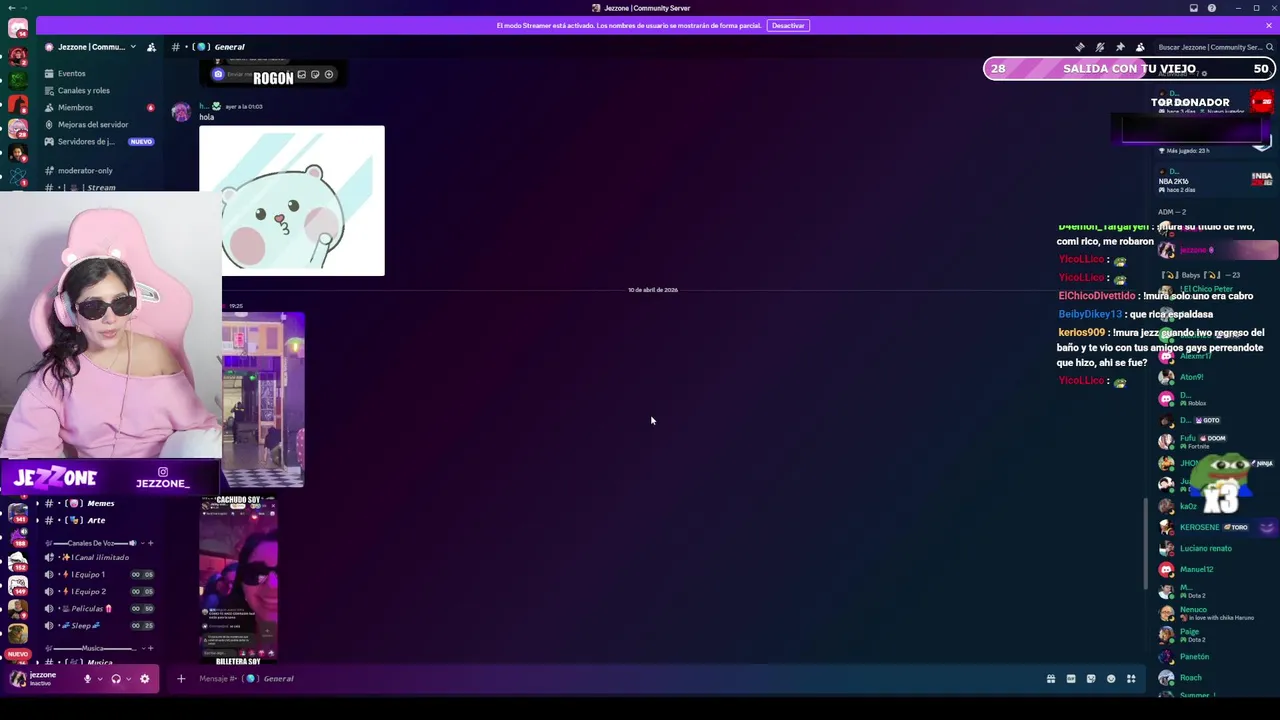Open microphone input options arrow
The height and width of the screenshot is (720, 1280).
point(99,679)
